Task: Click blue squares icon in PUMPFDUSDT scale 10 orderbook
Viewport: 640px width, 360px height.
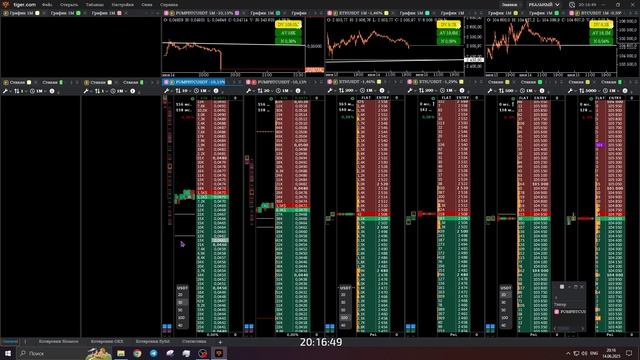Action: tap(167, 327)
